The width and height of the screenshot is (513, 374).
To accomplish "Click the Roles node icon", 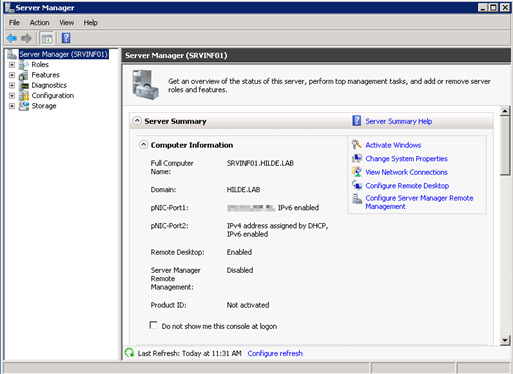I will coord(24,65).
